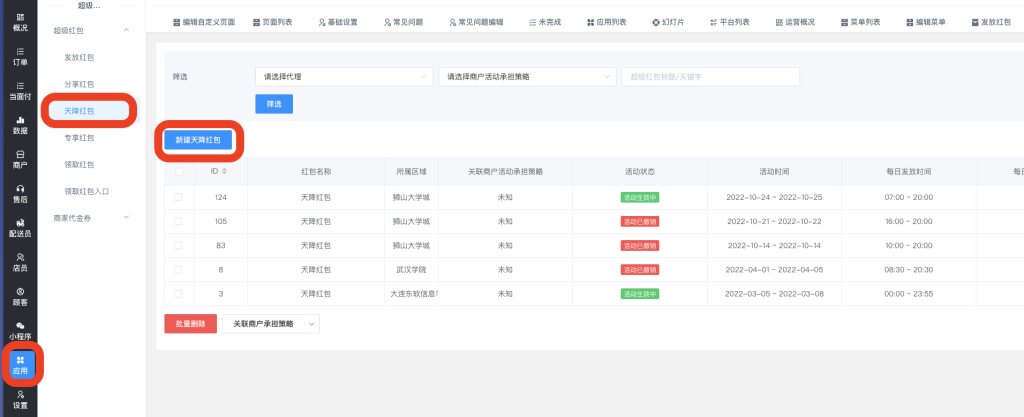Select checkbox for row ID 83
The width and height of the screenshot is (1024, 417).
click(x=179, y=245)
